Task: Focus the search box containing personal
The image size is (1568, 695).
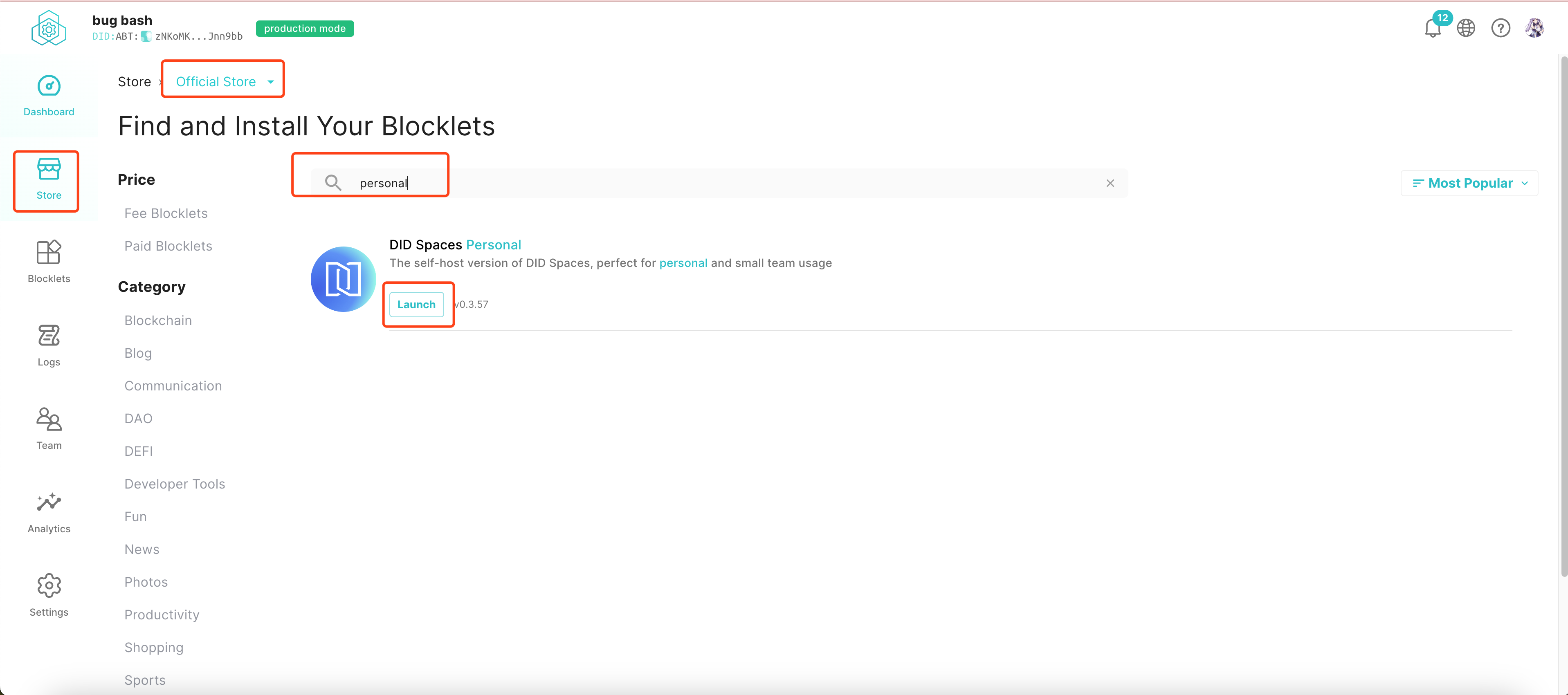Action: tap(719, 183)
